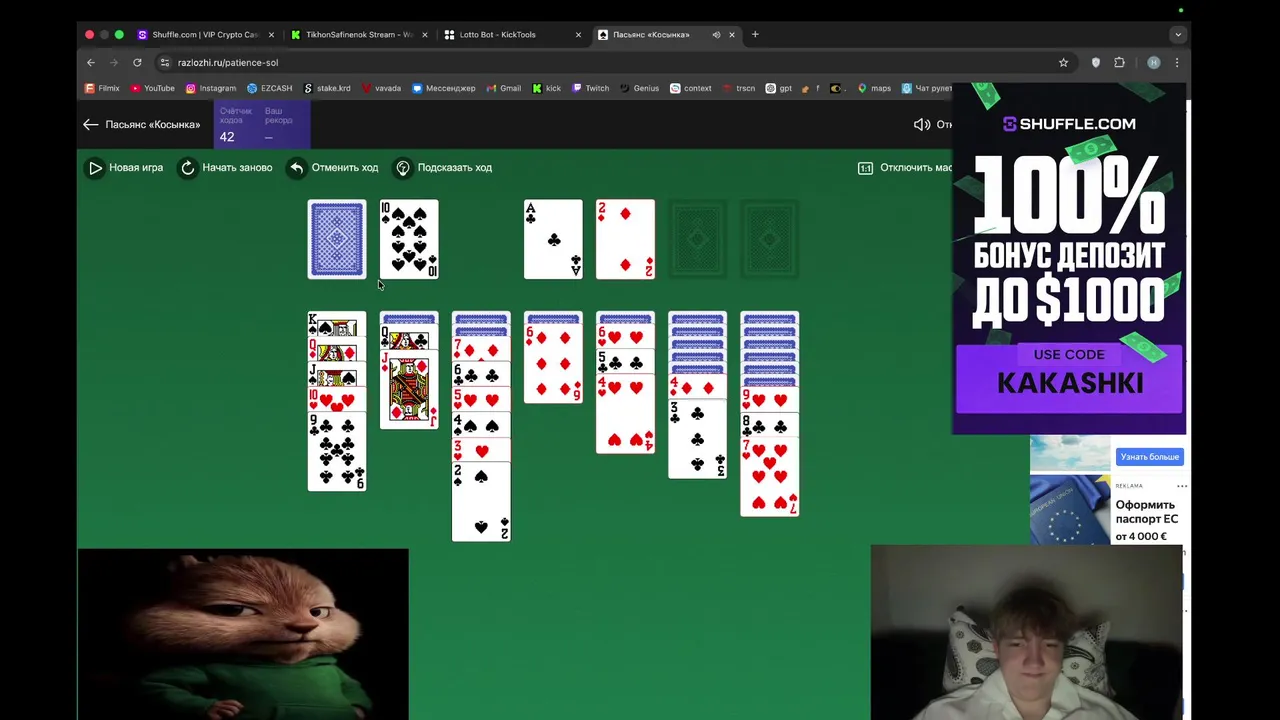
Task: Open the extensions puzzle icon
Action: [1119, 62]
